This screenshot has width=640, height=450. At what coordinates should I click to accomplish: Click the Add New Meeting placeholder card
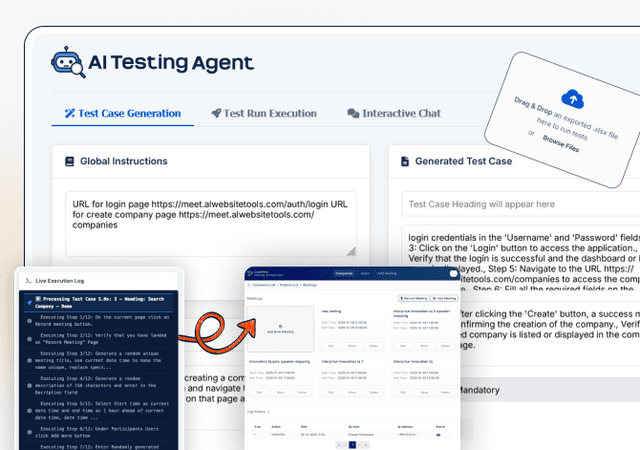[280, 329]
